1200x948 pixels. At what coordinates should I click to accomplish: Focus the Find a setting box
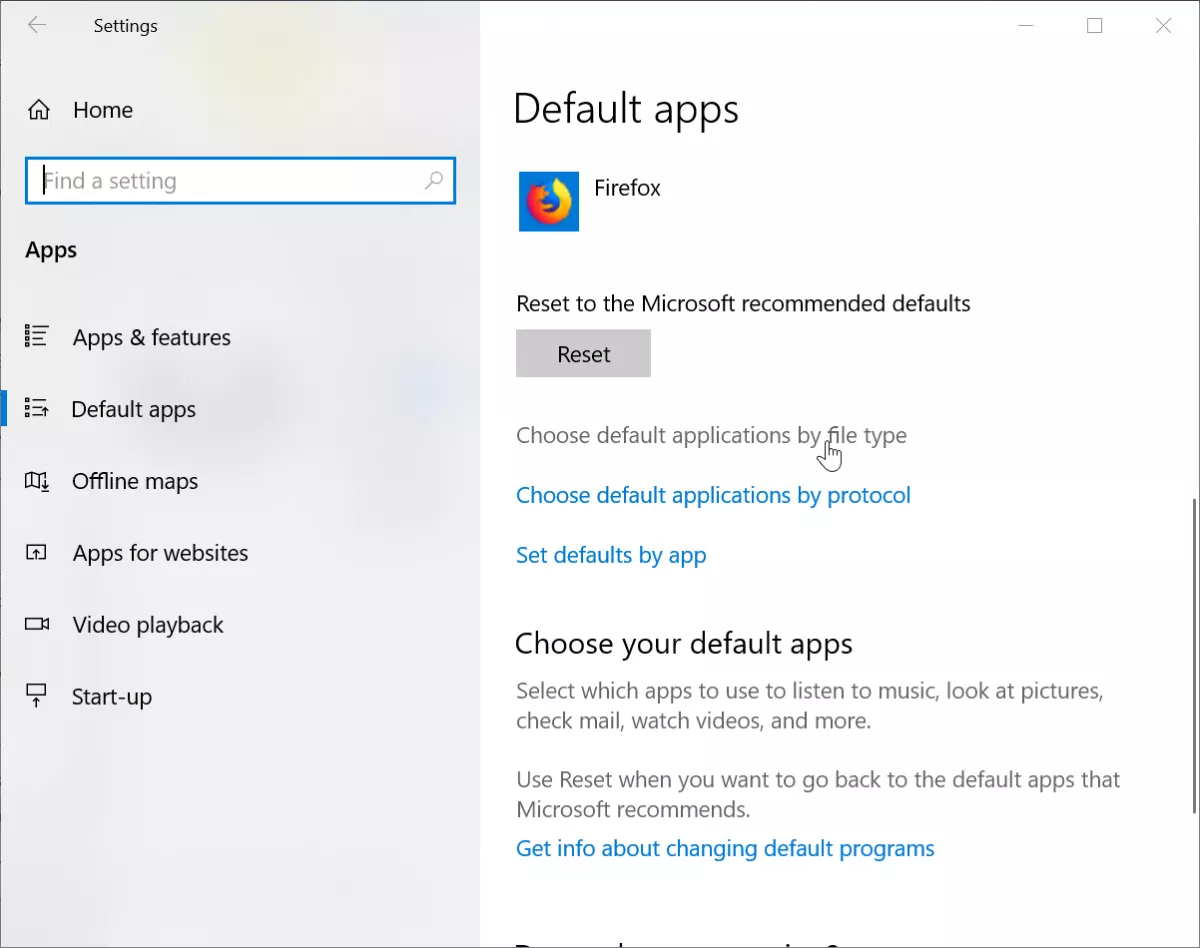click(240, 181)
